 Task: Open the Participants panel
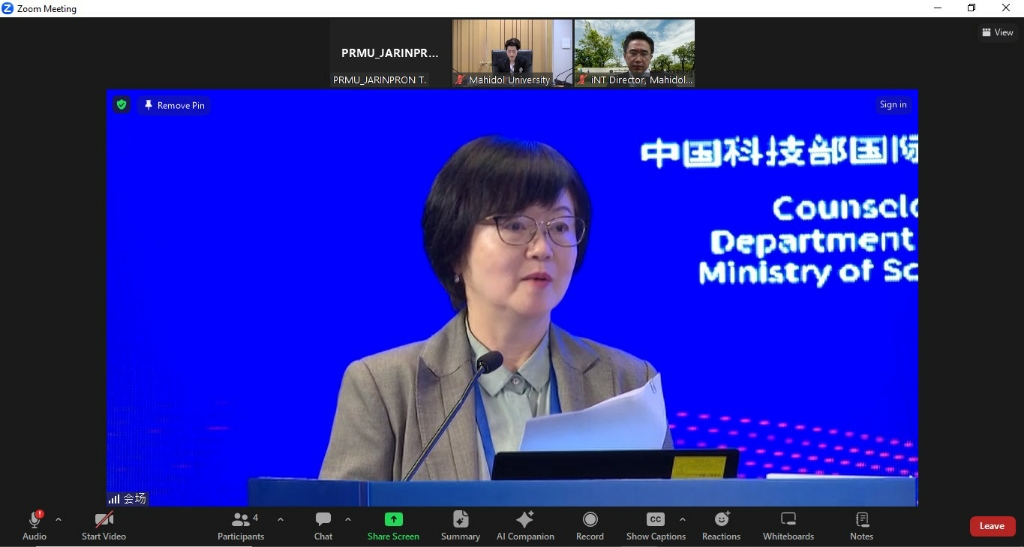[240, 525]
